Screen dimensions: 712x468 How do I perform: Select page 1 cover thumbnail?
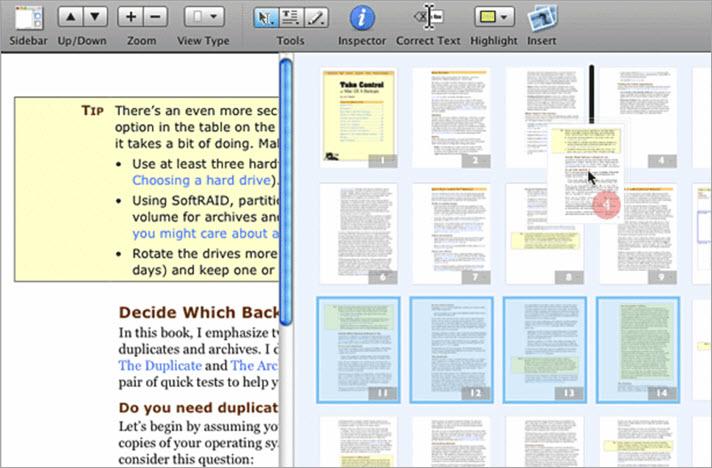coord(358,116)
